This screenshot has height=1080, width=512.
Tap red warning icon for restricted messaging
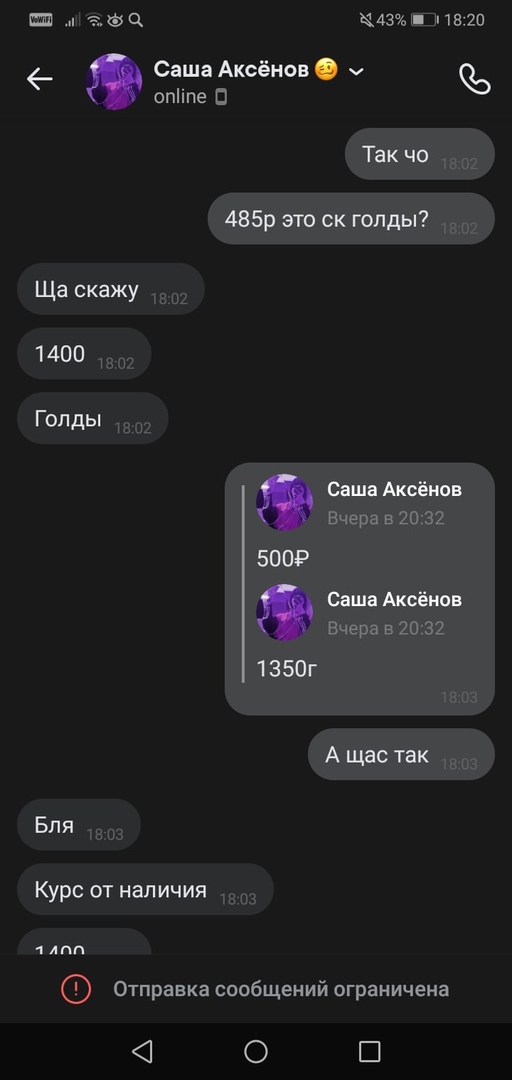click(76, 989)
